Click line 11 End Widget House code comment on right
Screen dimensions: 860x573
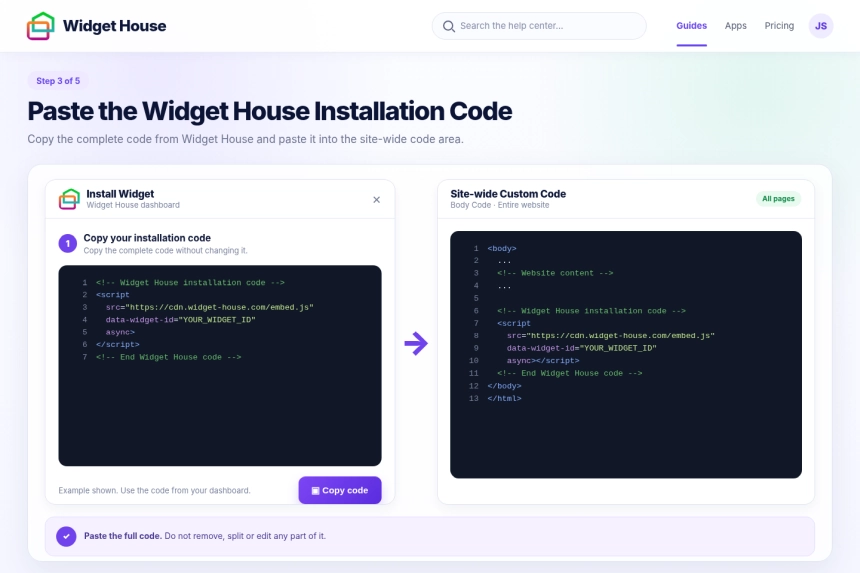[569, 373]
